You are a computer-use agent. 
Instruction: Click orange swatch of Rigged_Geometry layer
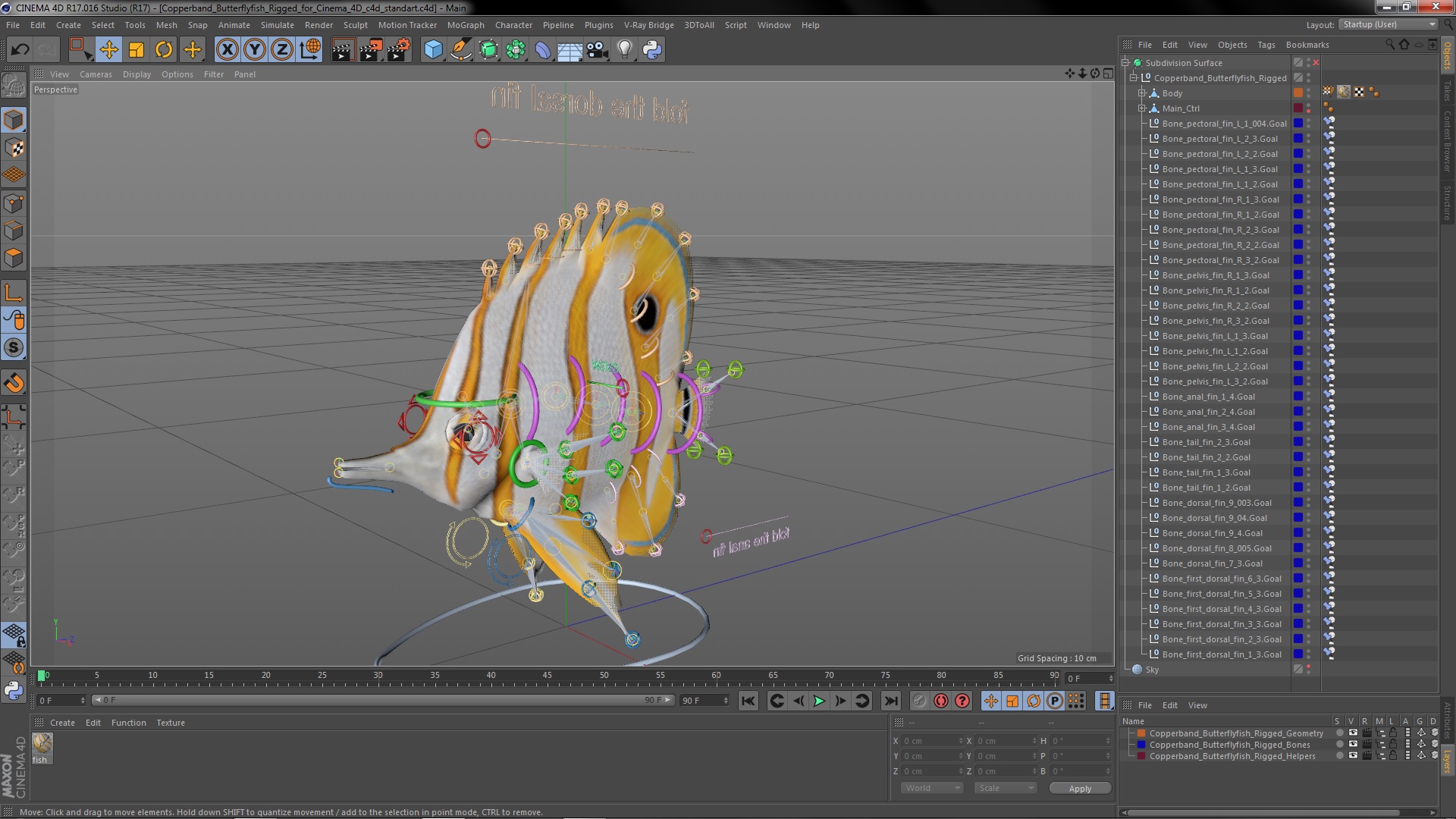1141,733
